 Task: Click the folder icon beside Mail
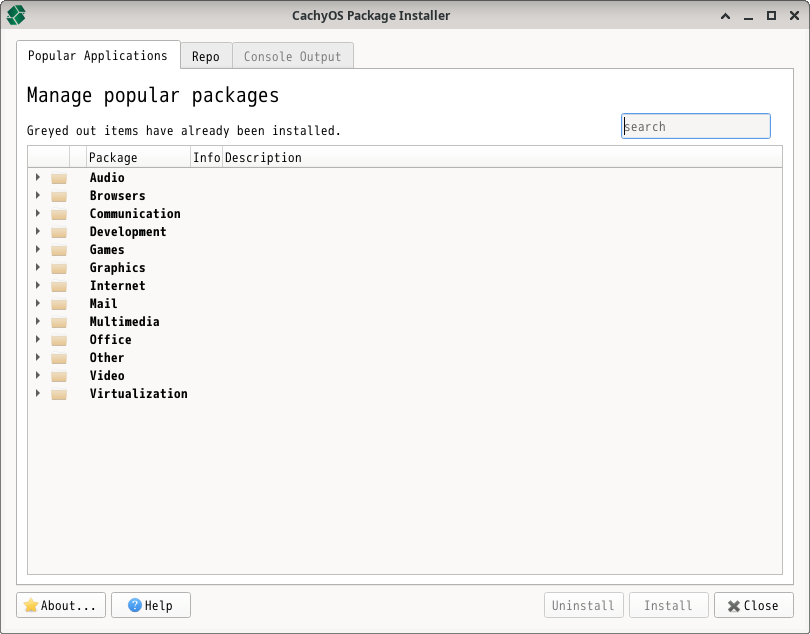58,303
